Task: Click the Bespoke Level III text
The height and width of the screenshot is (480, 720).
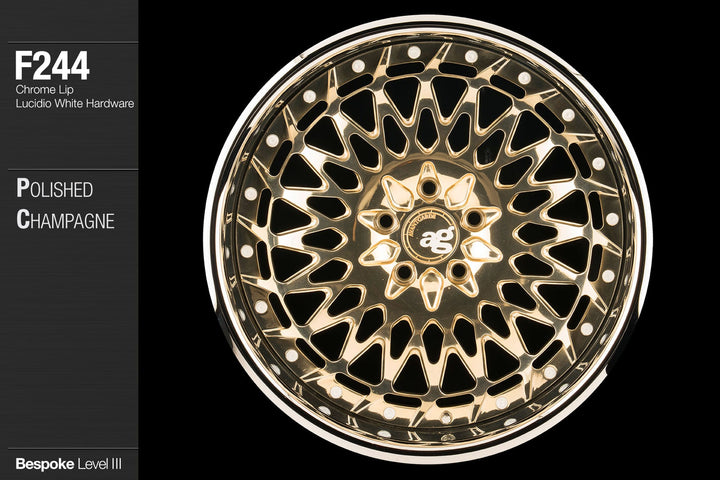Action: [69, 465]
